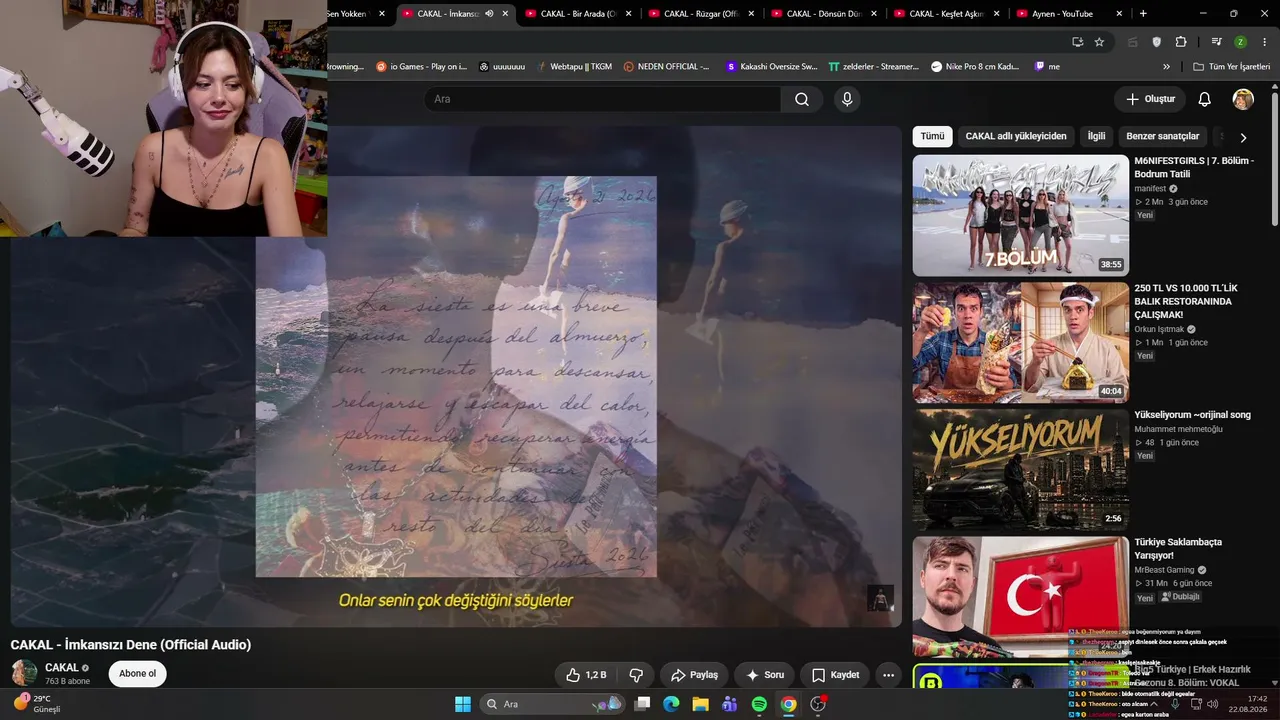Open the Twitch 'me' bookmark

pos(1047,67)
